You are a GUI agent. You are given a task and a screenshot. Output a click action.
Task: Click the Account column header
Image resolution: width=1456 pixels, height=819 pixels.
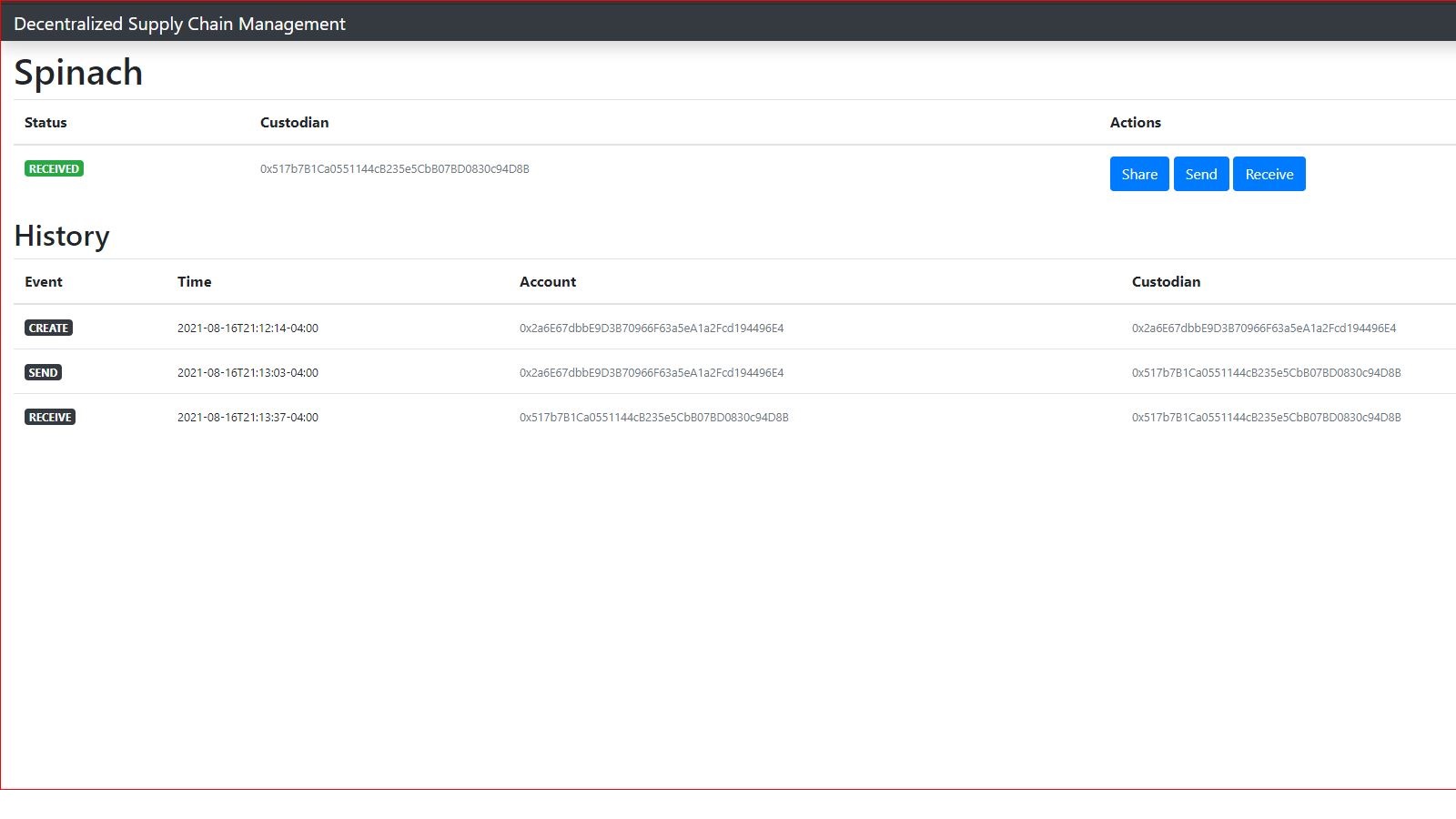(x=548, y=281)
